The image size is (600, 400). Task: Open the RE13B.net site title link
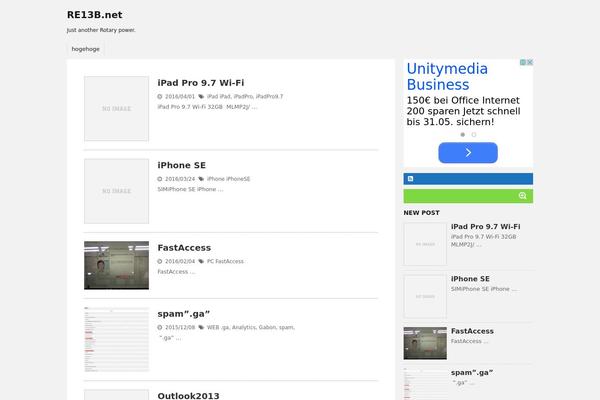coord(95,15)
